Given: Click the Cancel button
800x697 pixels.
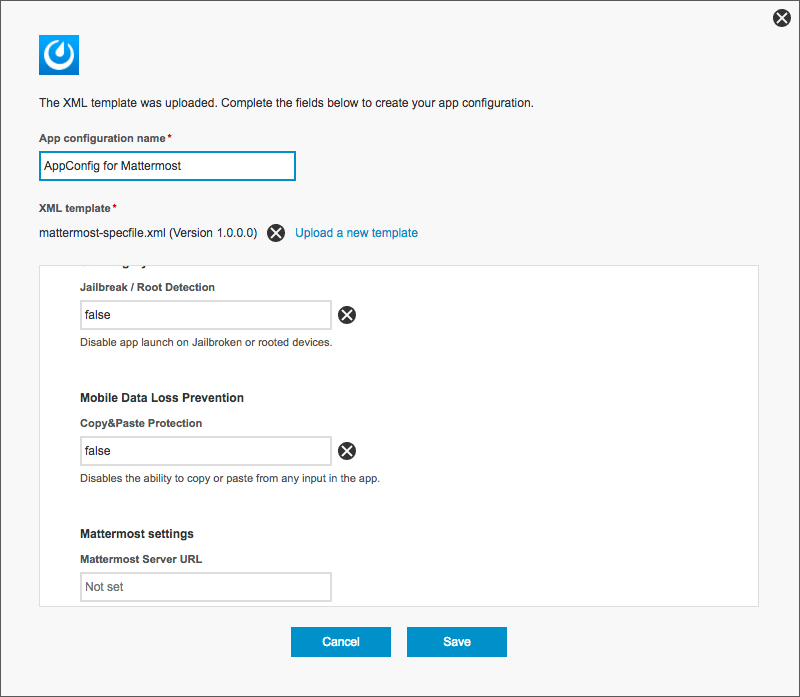Looking at the screenshot, I should 341,642.
